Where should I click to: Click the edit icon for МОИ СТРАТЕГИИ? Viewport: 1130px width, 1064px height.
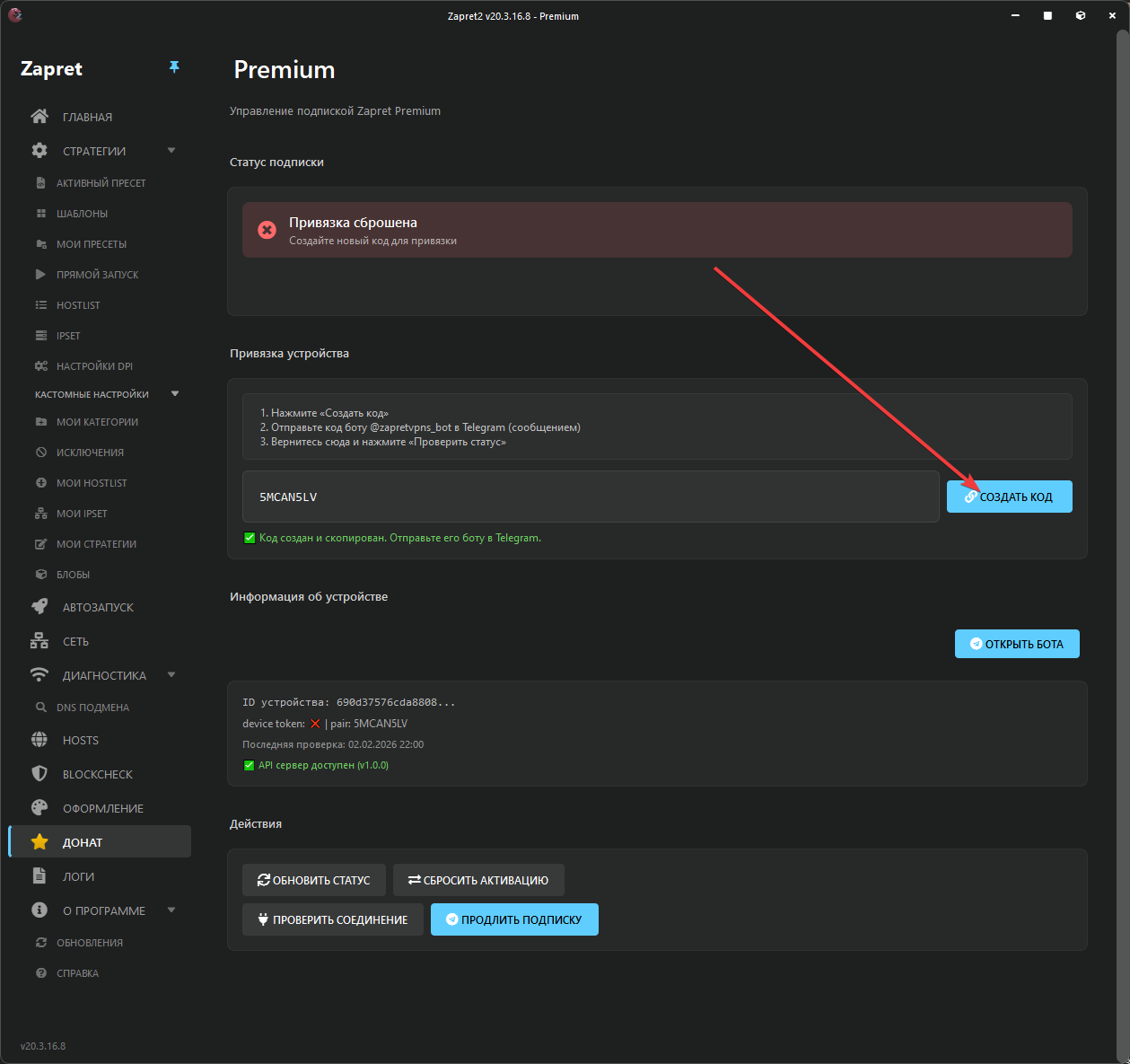(40, 544)
